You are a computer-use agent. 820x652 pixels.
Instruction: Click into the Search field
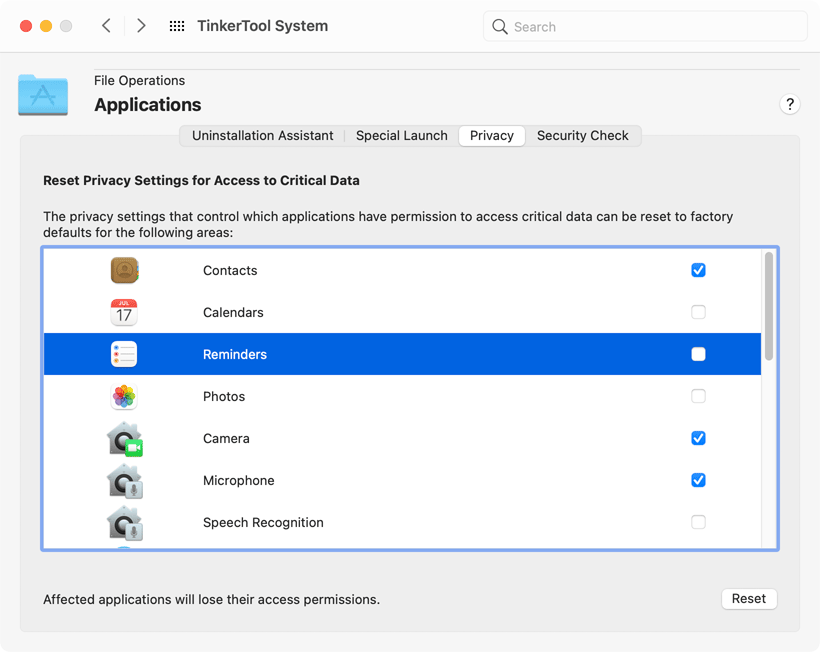[x=645, y=27]
